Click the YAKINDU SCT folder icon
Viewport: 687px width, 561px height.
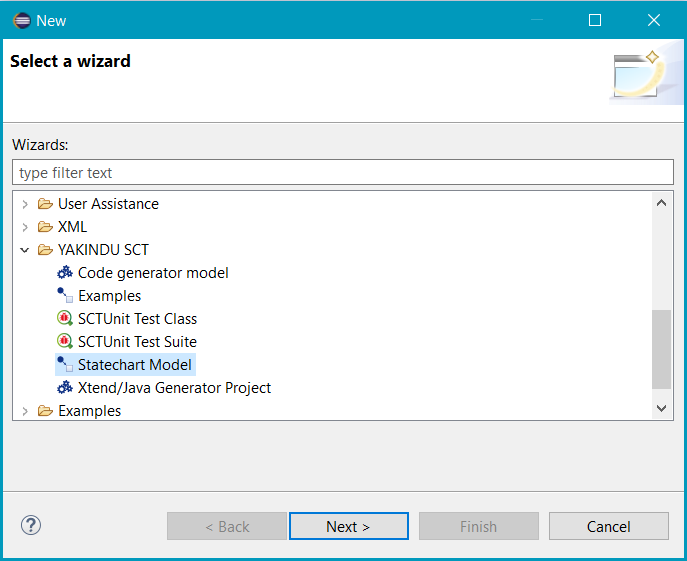point(45,250)
